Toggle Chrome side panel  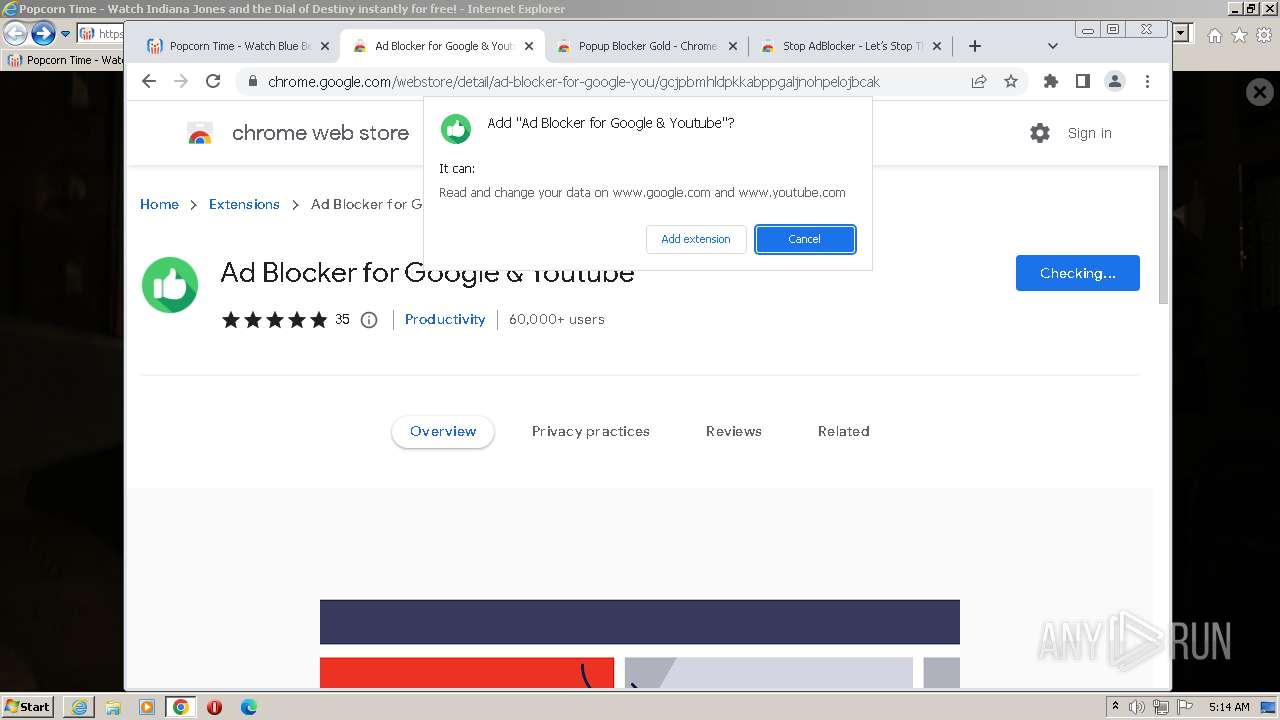pos(1082,82)
